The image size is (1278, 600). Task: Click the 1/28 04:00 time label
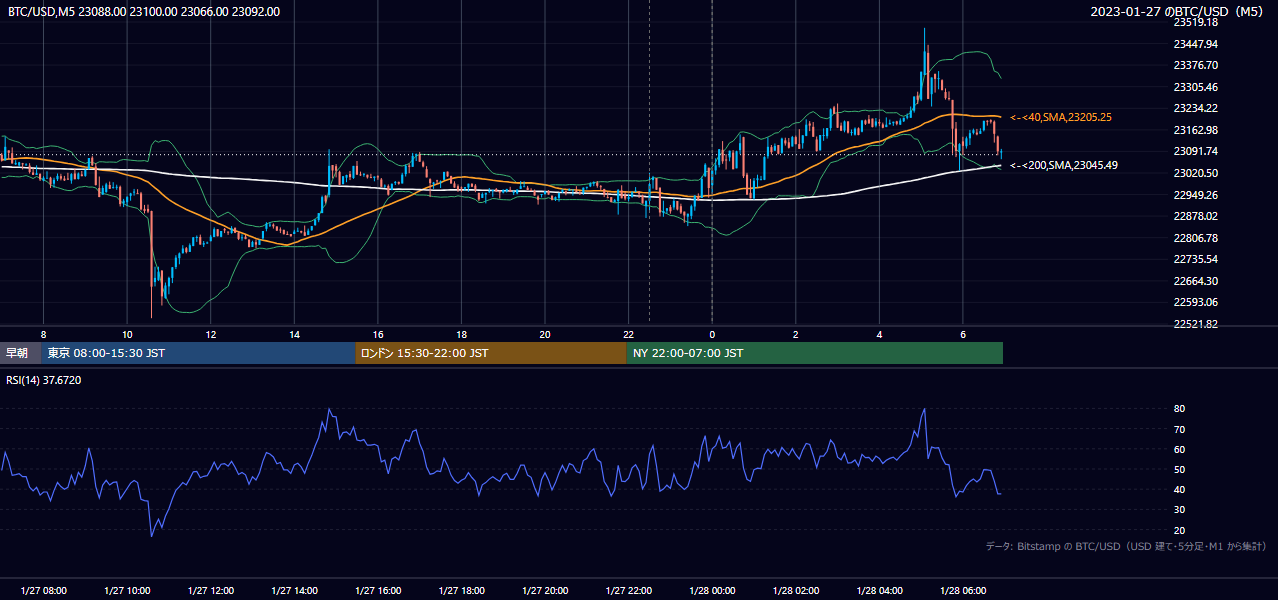[880, 591]
